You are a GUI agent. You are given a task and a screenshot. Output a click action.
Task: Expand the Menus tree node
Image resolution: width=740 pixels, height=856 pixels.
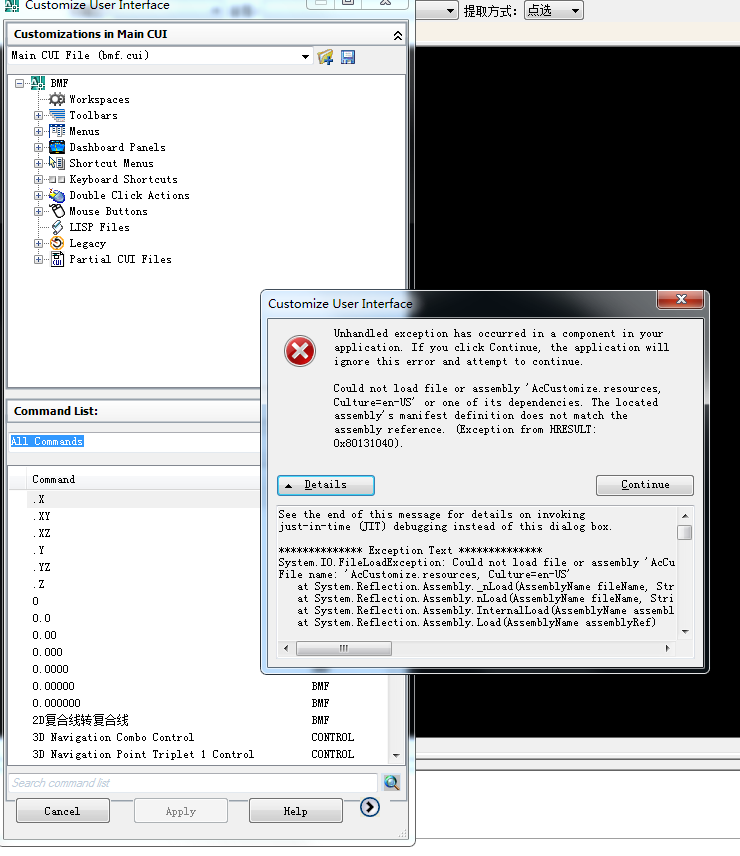(x=39, y=131)
